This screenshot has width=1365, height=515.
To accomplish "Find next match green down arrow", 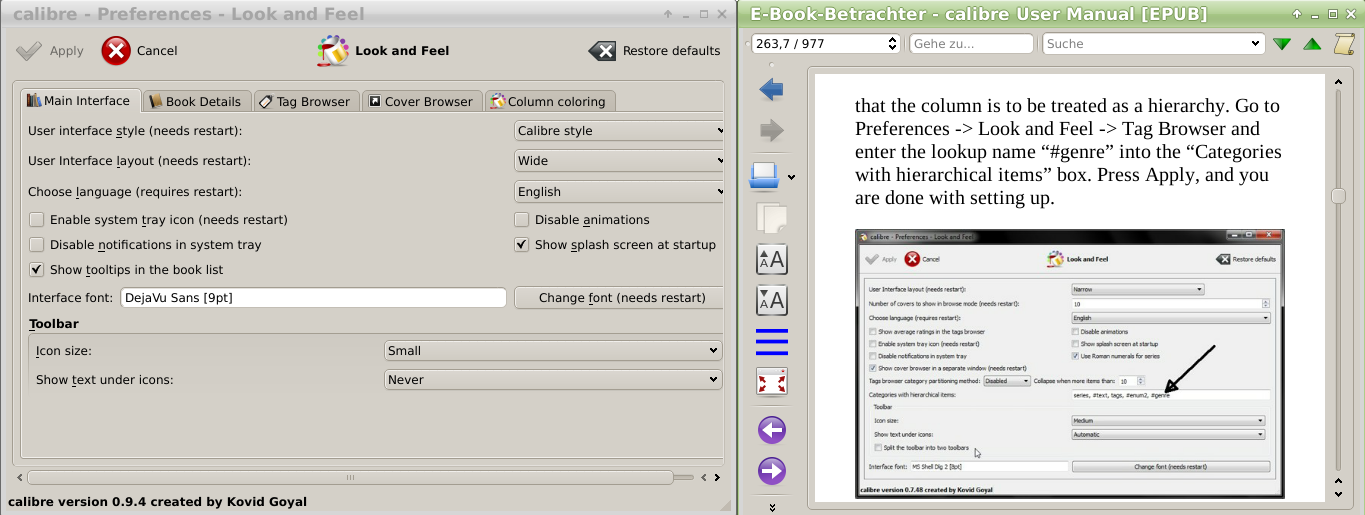I will (1282, 44).
